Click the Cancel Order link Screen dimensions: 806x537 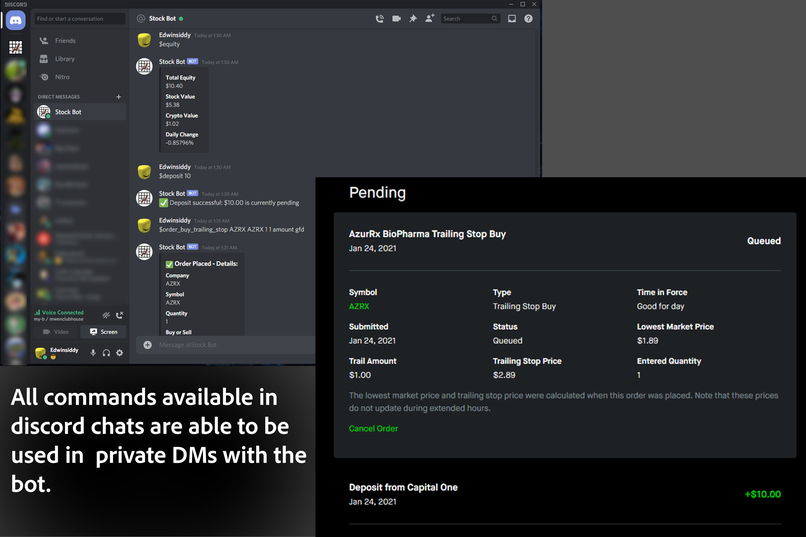click(x=373, y=429)
